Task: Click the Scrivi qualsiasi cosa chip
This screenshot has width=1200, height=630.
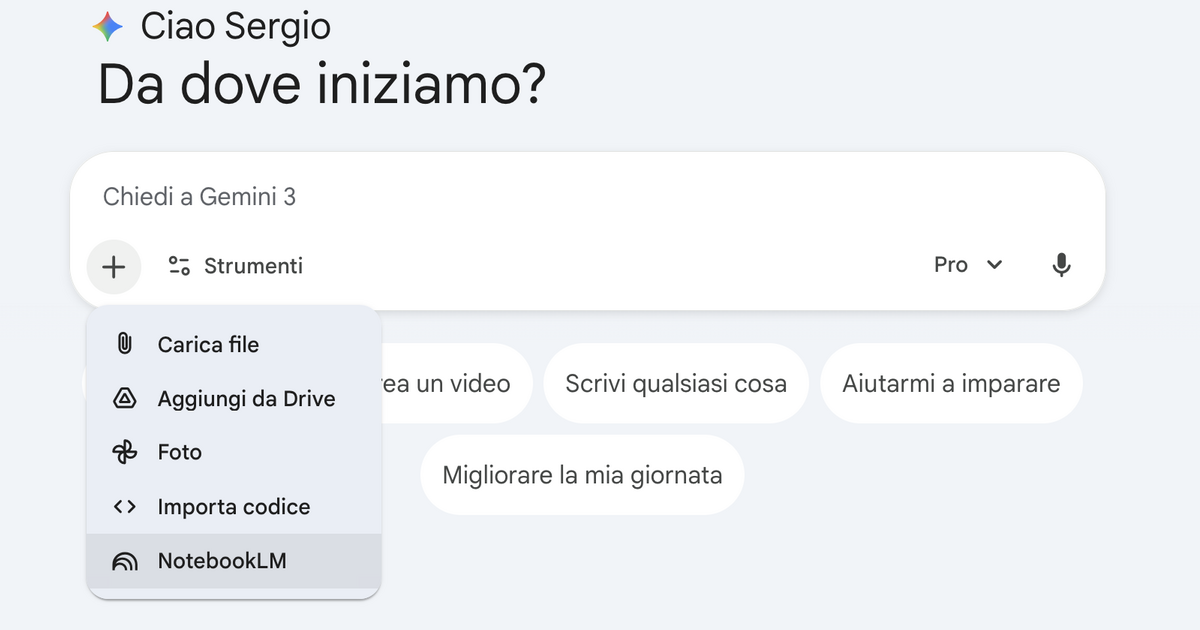Action: pyautogui.click(x=676, y=383)
